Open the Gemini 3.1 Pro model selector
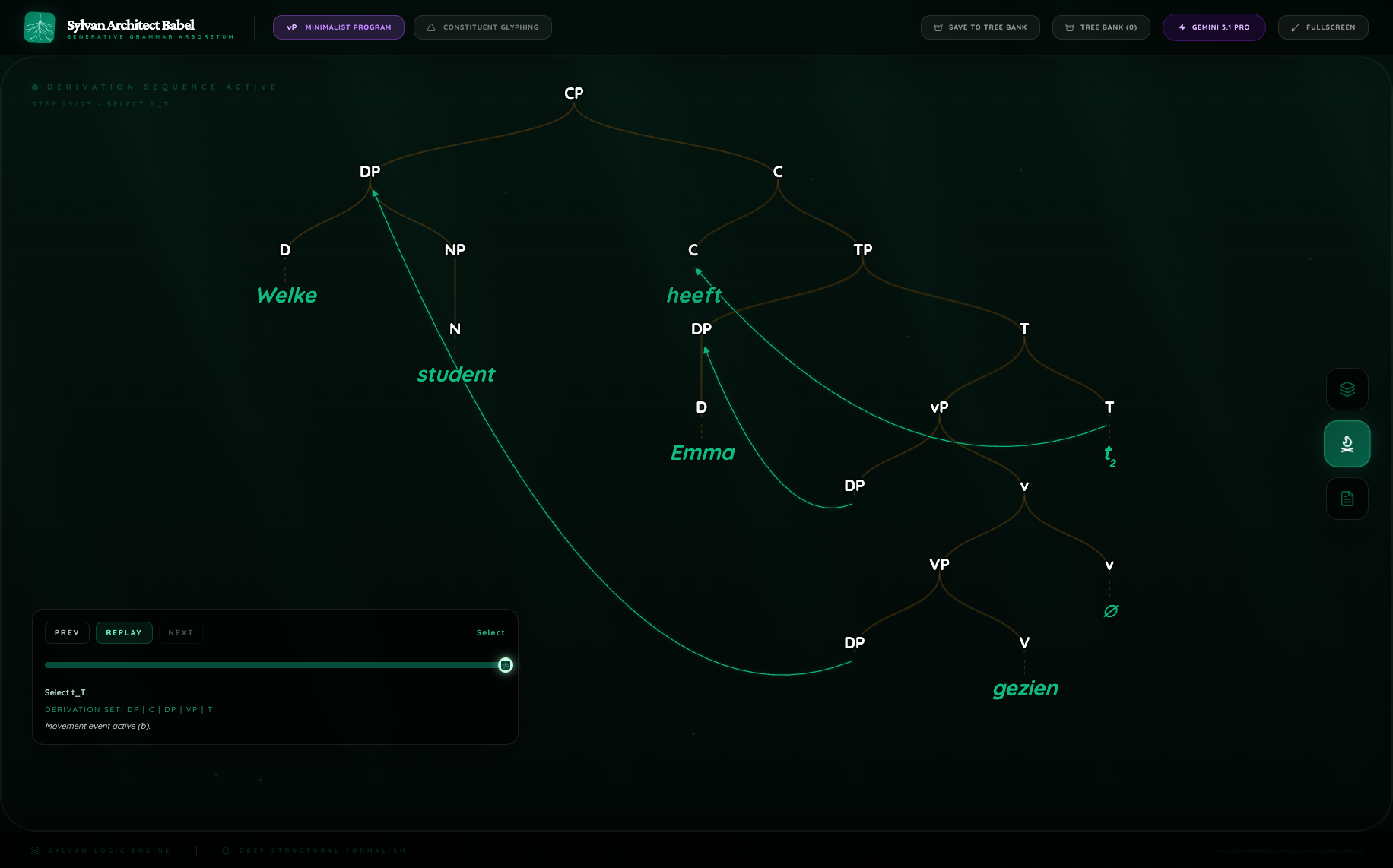 coord(1214,27)
